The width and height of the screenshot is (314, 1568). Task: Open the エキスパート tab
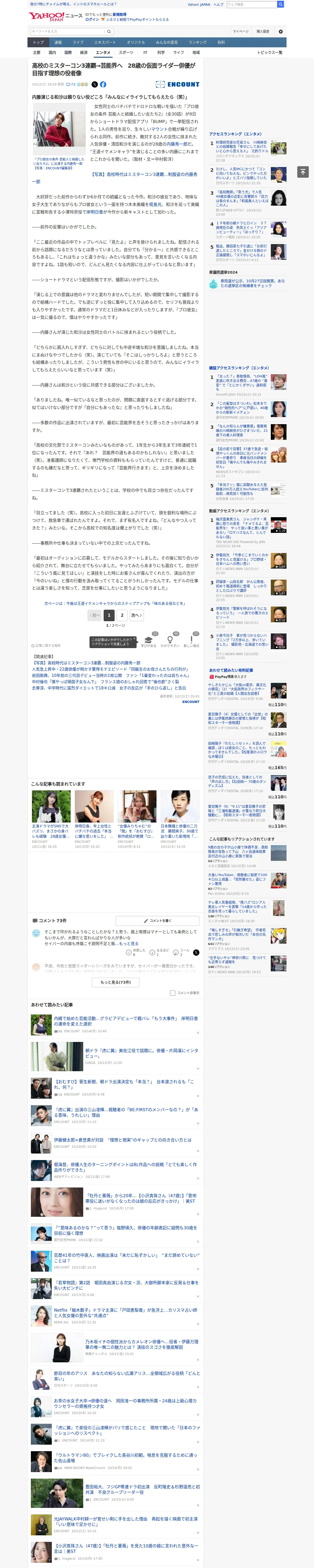click(x=105, y=43)
